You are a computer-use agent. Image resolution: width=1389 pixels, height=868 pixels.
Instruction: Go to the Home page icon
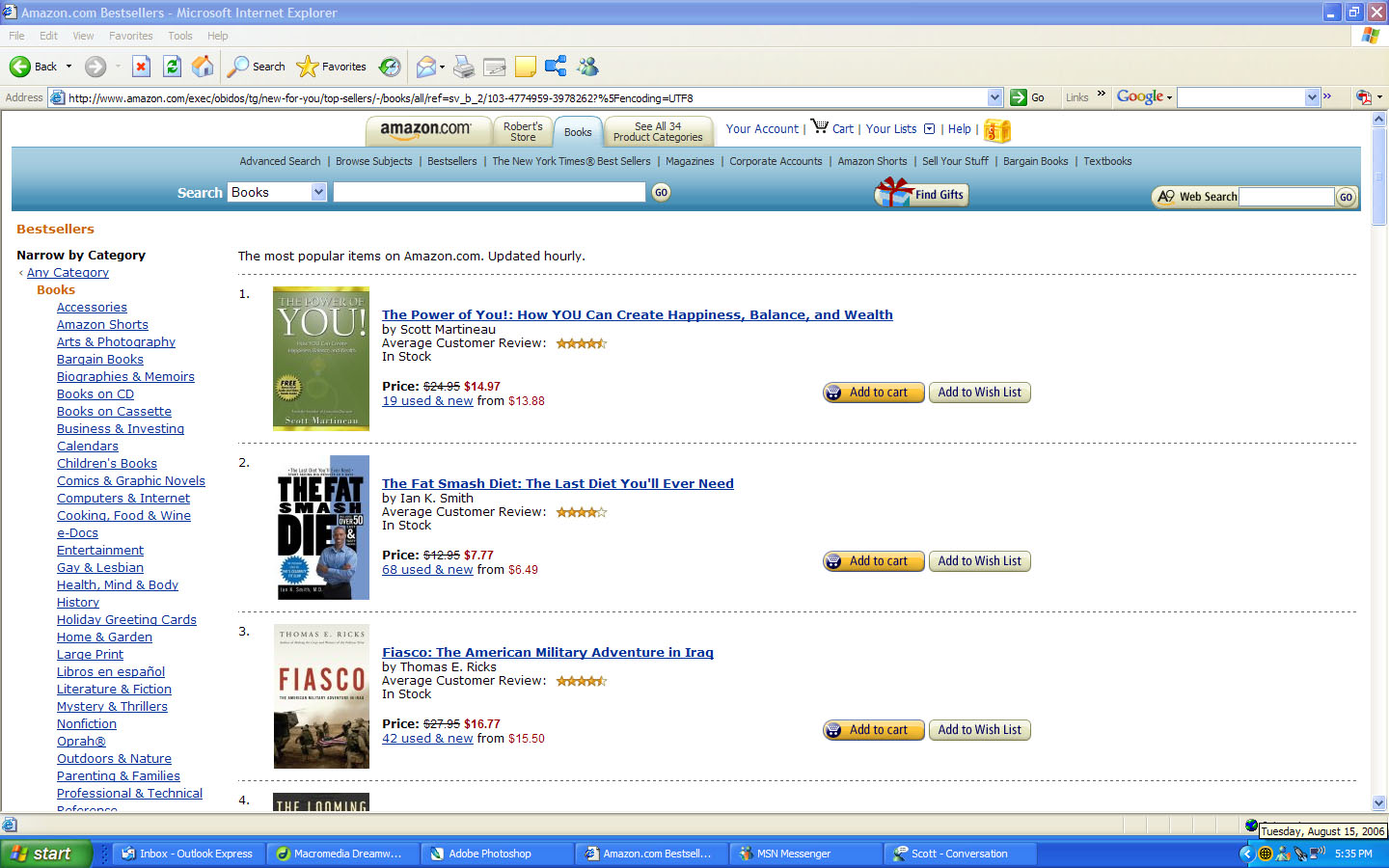click(x=203, y=67)
